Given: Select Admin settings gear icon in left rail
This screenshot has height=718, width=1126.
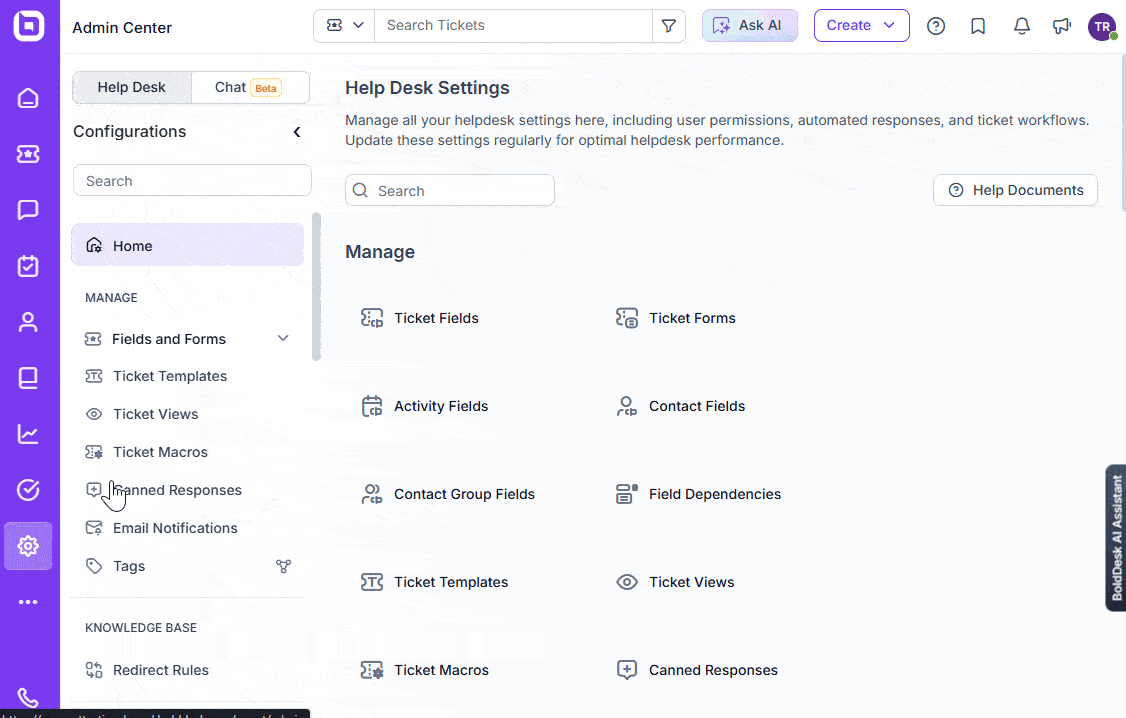Looking at the screenshot, I should 28,546.
